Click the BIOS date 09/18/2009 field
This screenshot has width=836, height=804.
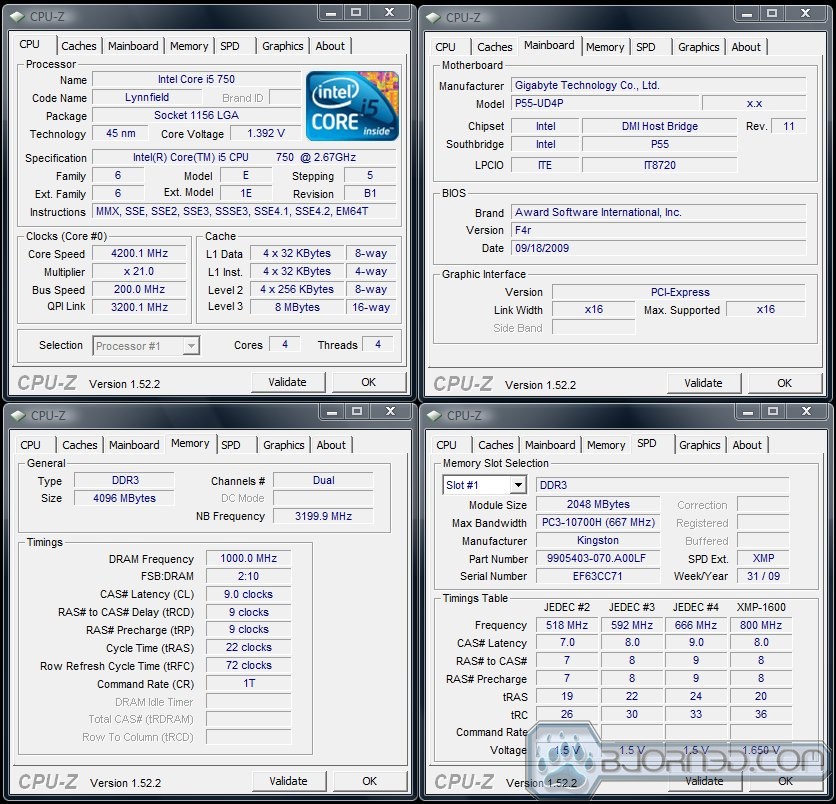point(658,248)
